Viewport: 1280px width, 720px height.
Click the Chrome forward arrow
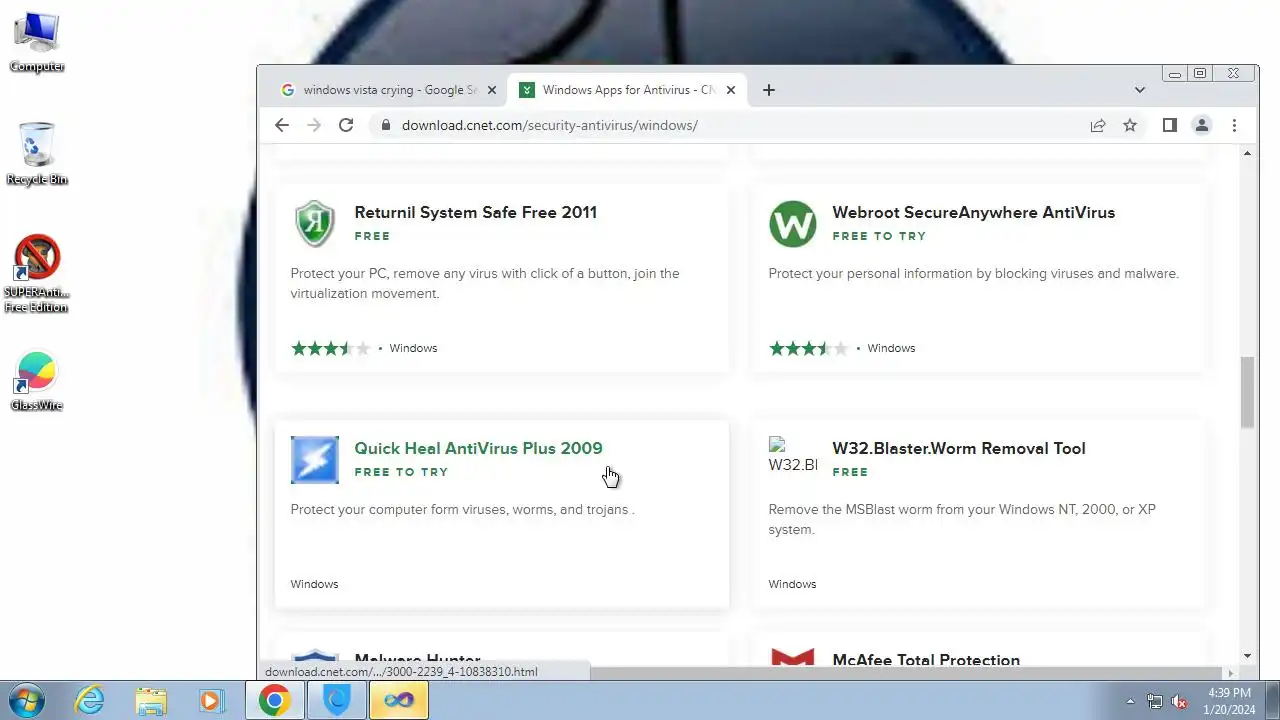tap(314, 125)
